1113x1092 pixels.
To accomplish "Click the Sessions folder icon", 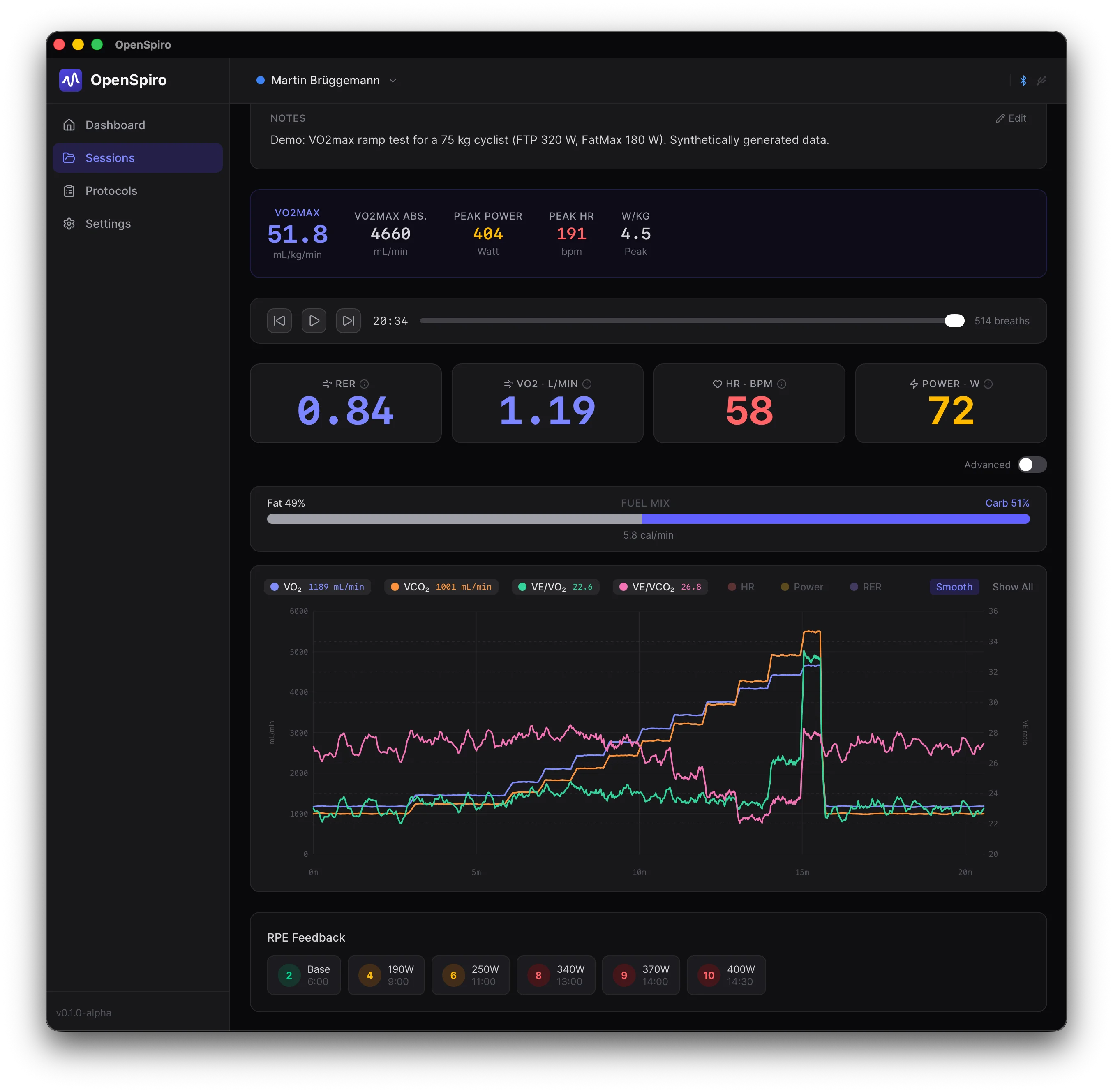I will [69, 158].
